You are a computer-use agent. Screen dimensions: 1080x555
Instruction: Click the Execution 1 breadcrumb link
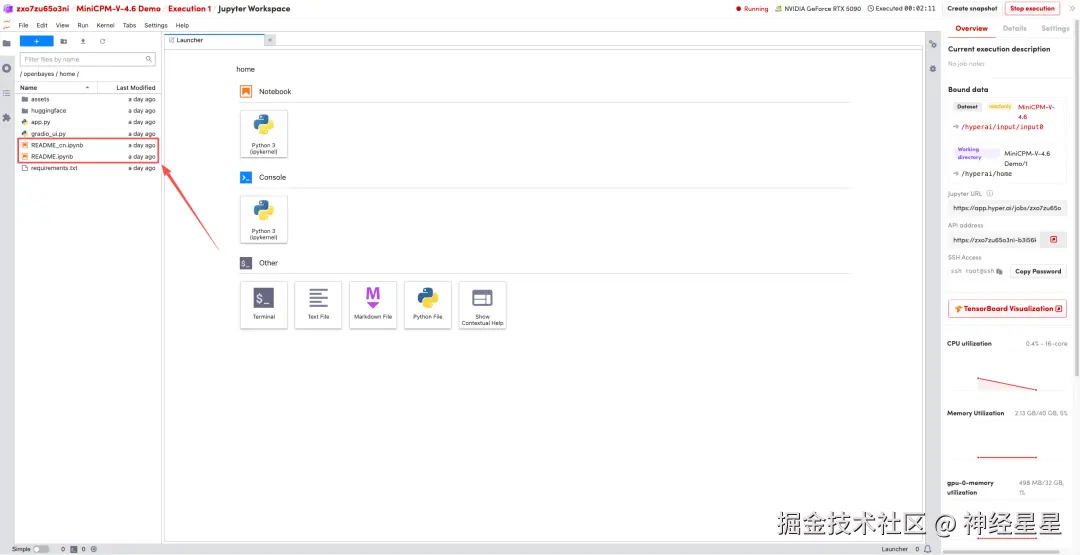pos(189,8)
